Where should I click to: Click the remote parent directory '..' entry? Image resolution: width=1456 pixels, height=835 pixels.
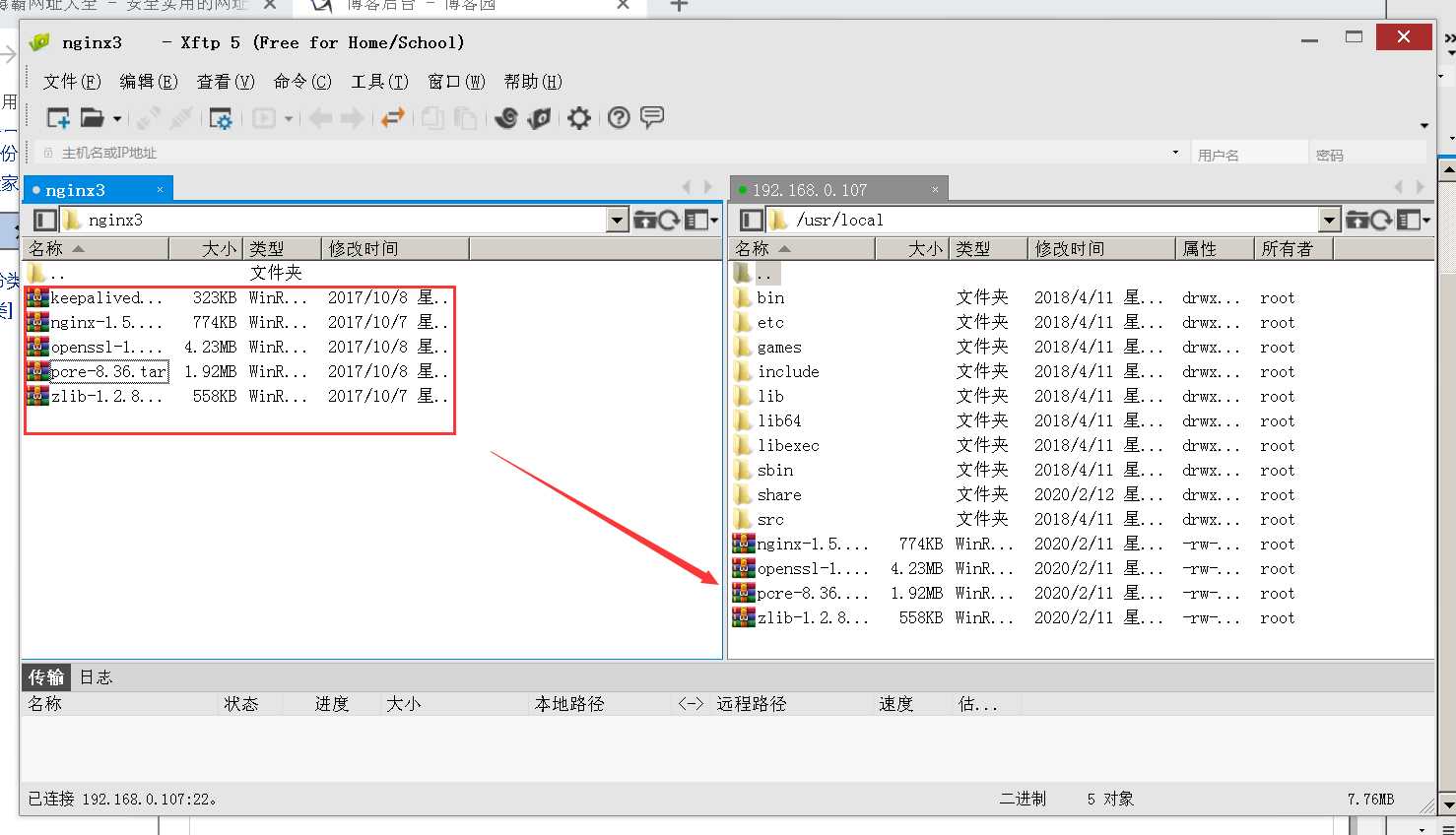pyautogui.click(x=757, y=273)
